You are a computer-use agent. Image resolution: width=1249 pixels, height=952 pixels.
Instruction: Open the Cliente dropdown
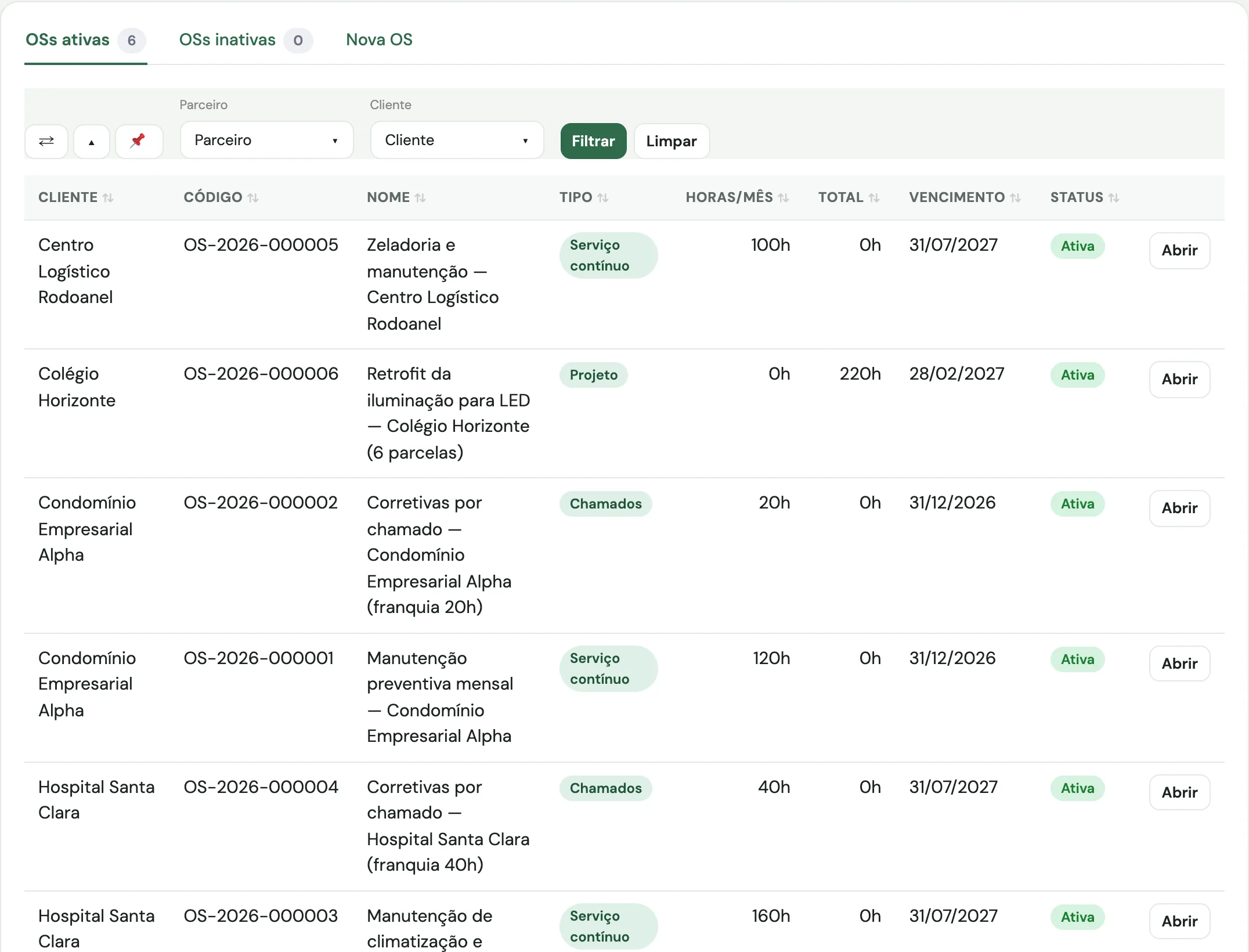click(x=457, y=140)
